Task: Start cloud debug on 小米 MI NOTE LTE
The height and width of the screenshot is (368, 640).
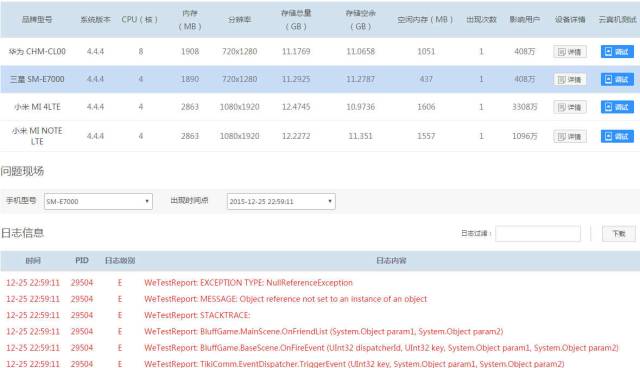Action: point(617,136)
